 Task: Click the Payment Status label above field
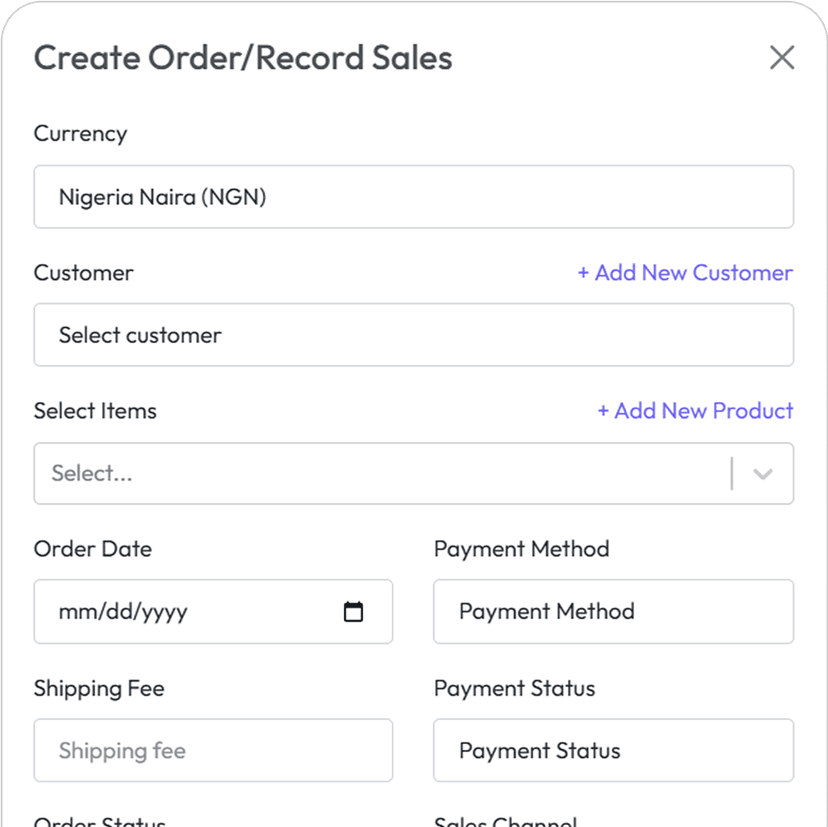pos(514,689)
